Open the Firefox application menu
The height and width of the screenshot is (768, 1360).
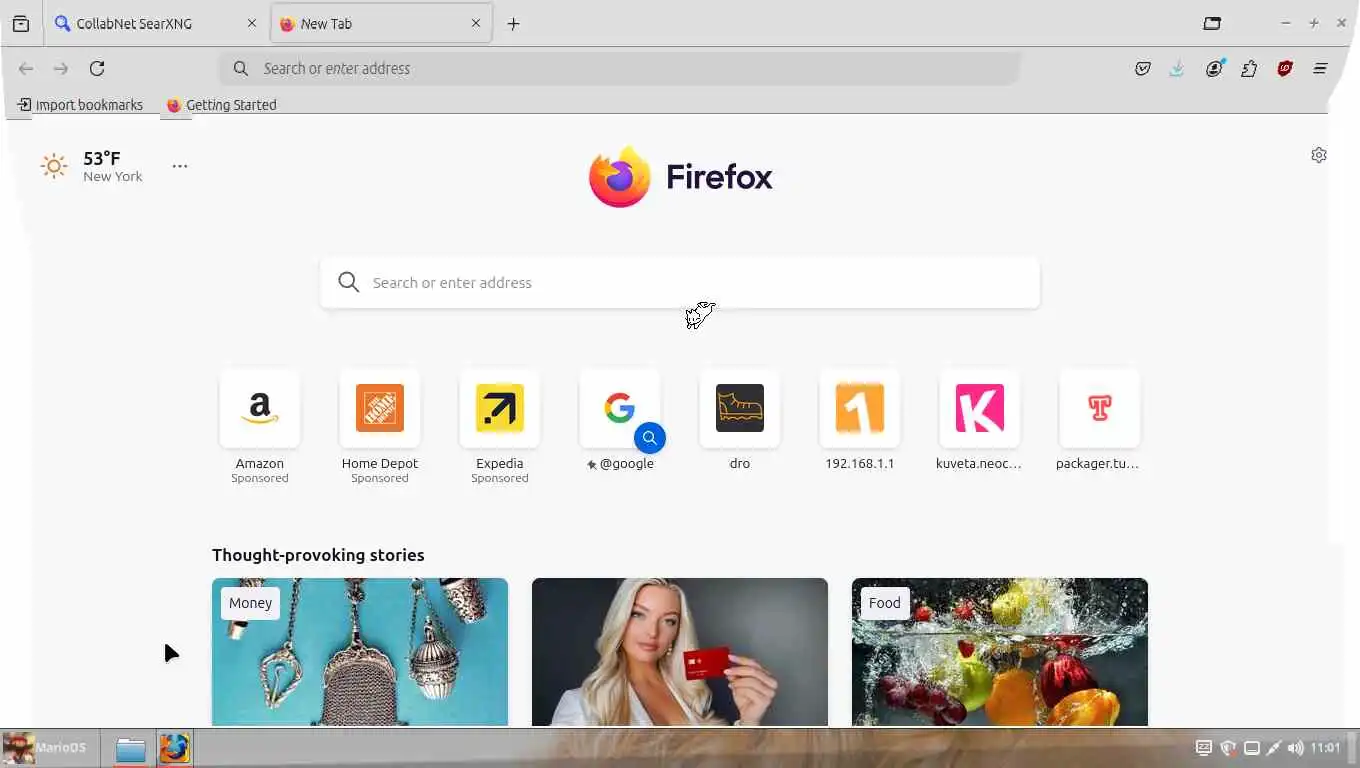click(x=1320, y=69)
